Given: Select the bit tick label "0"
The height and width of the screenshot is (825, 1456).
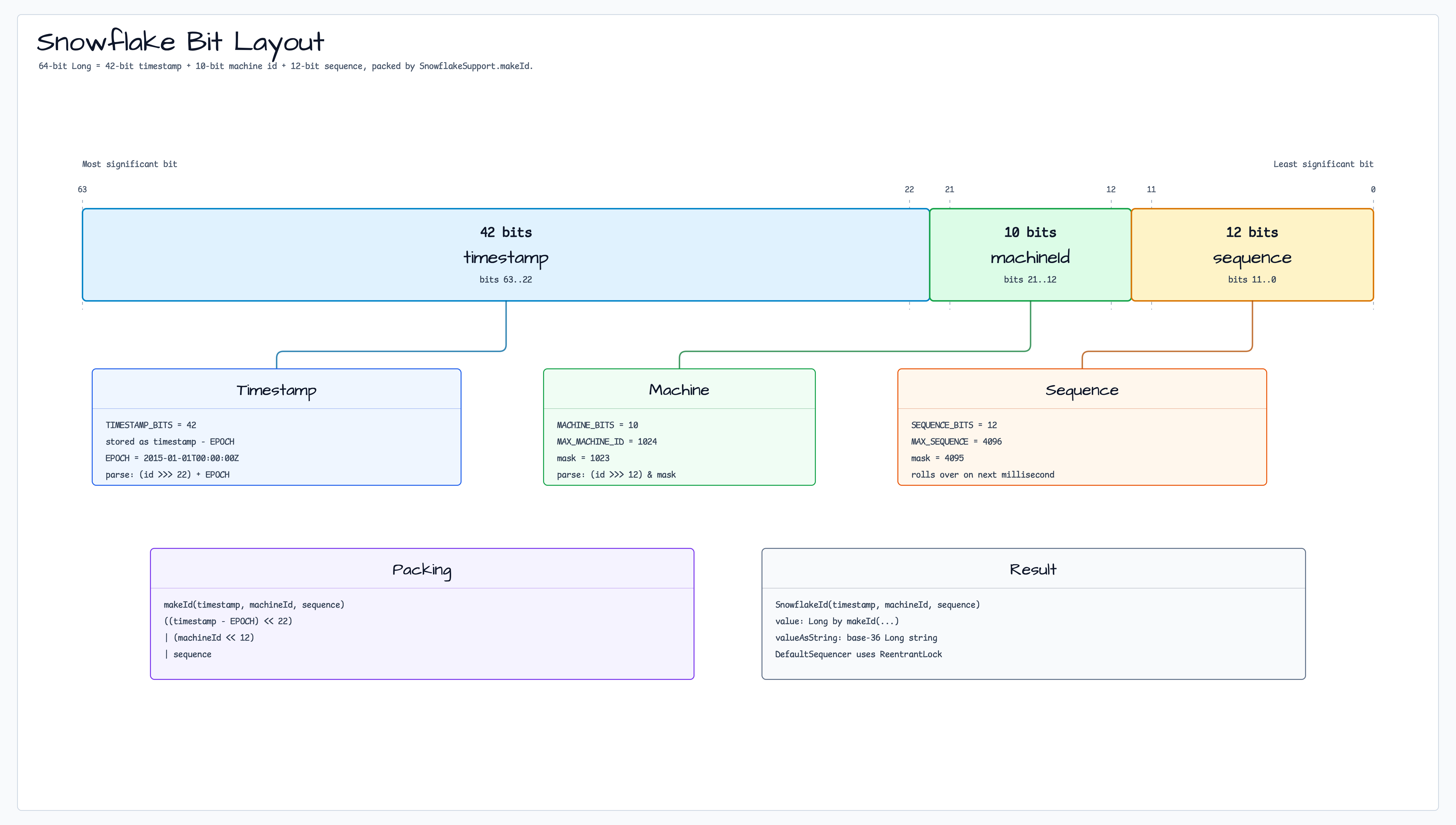Looking at the screenshot, I should click(x=1373, y=189).
